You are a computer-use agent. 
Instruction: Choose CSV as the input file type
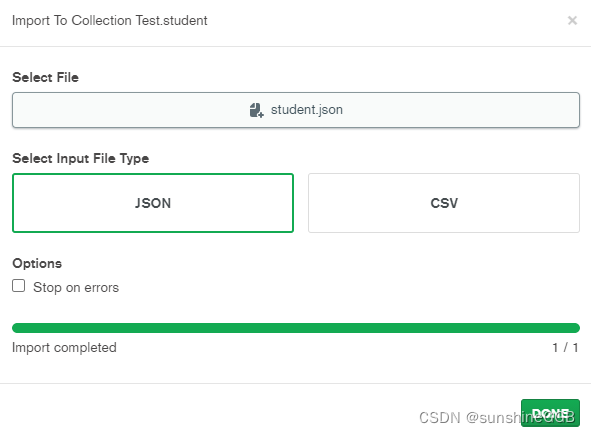pos(444,203)
